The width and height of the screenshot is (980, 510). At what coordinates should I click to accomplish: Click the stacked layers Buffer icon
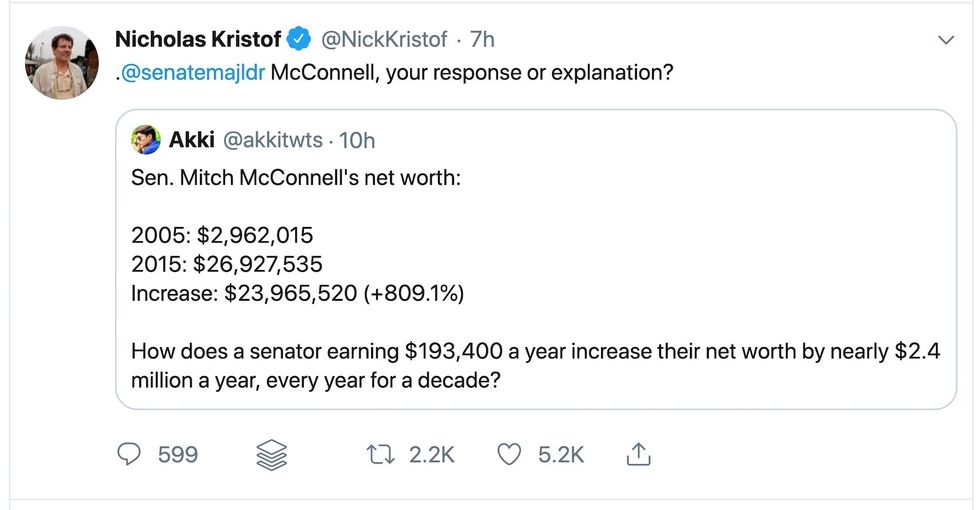coord(272,455)
